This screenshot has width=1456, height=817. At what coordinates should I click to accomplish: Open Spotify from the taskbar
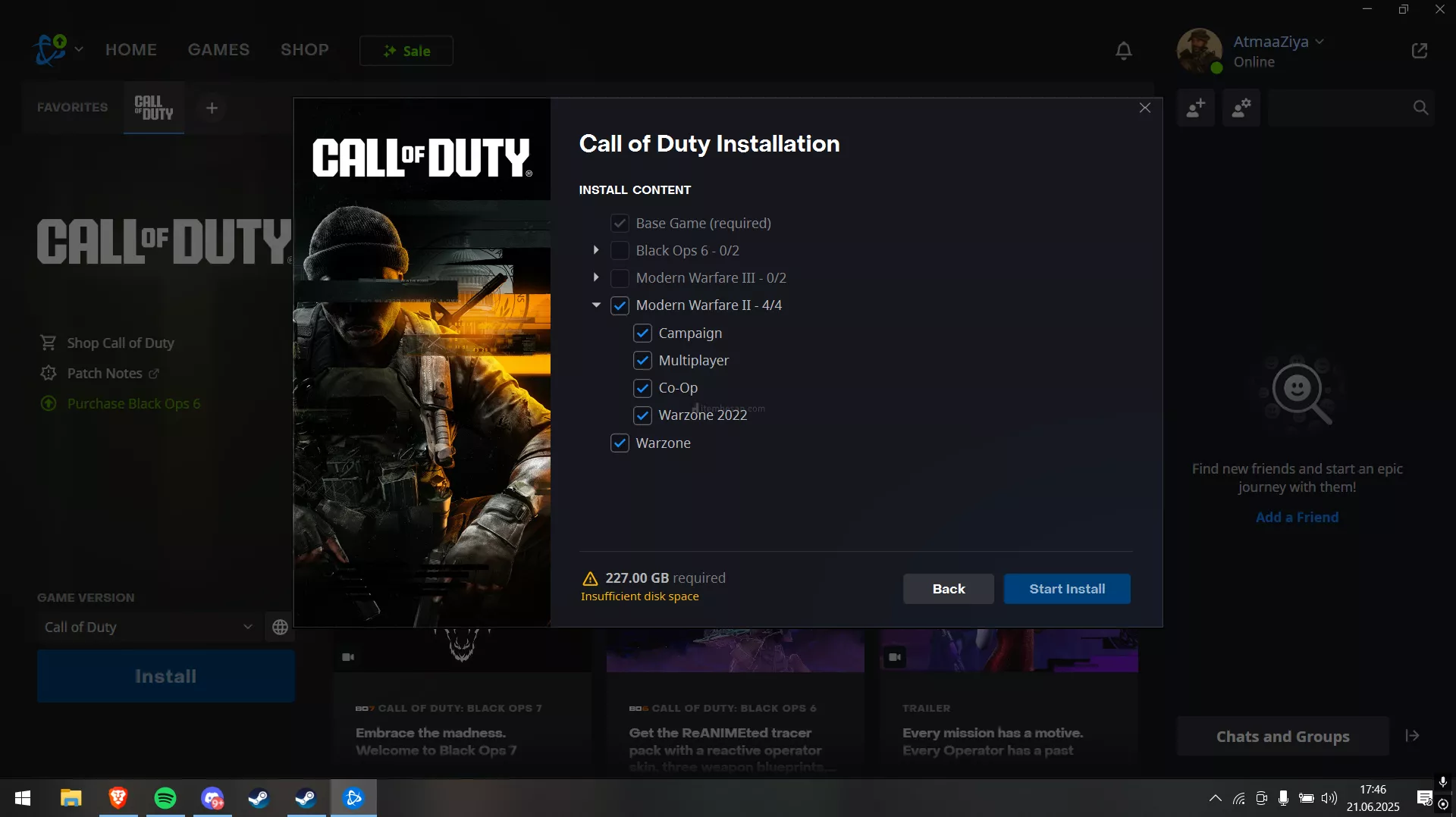(165, 798)
